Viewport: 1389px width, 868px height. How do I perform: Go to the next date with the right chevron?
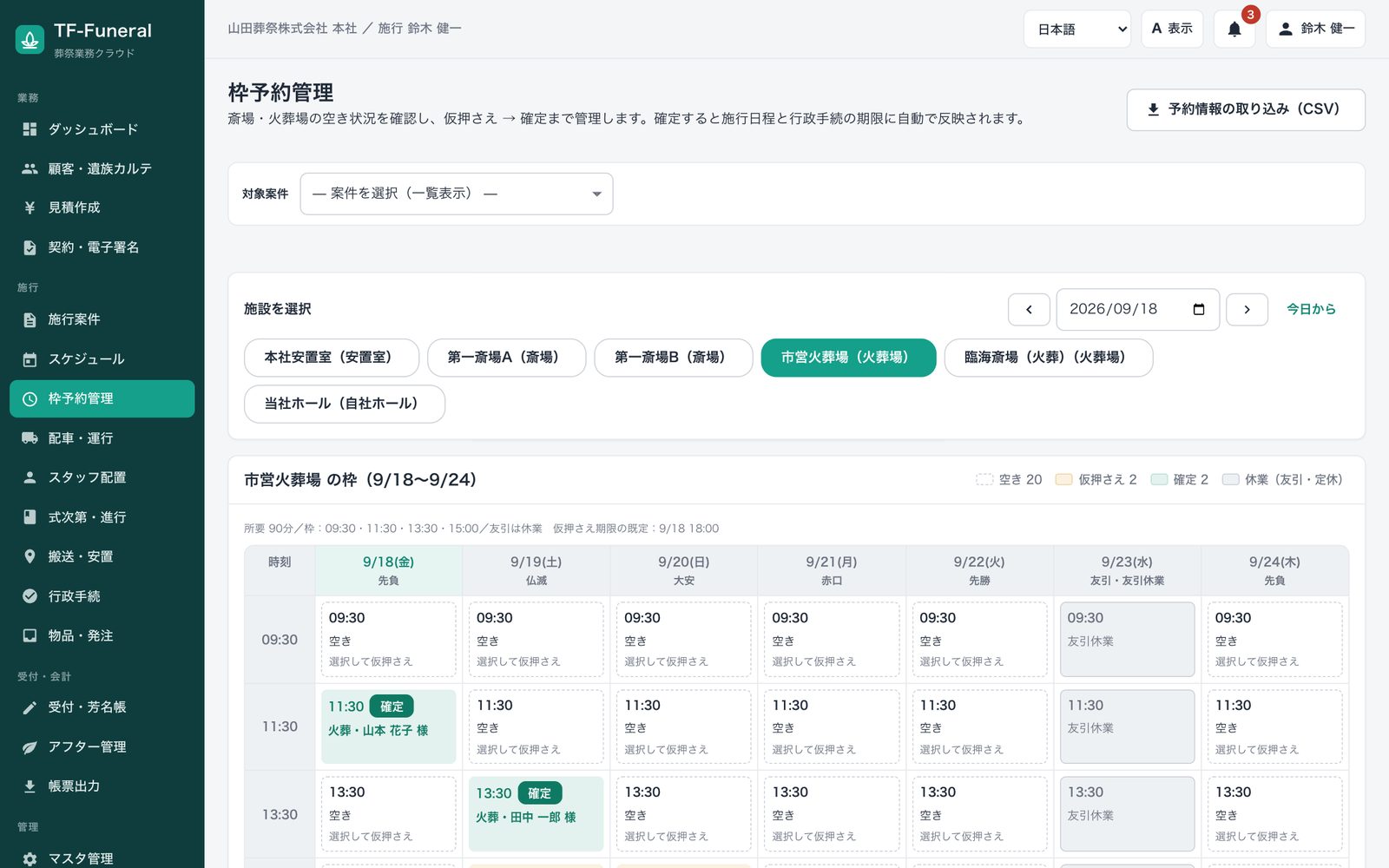pos(1247,310)
